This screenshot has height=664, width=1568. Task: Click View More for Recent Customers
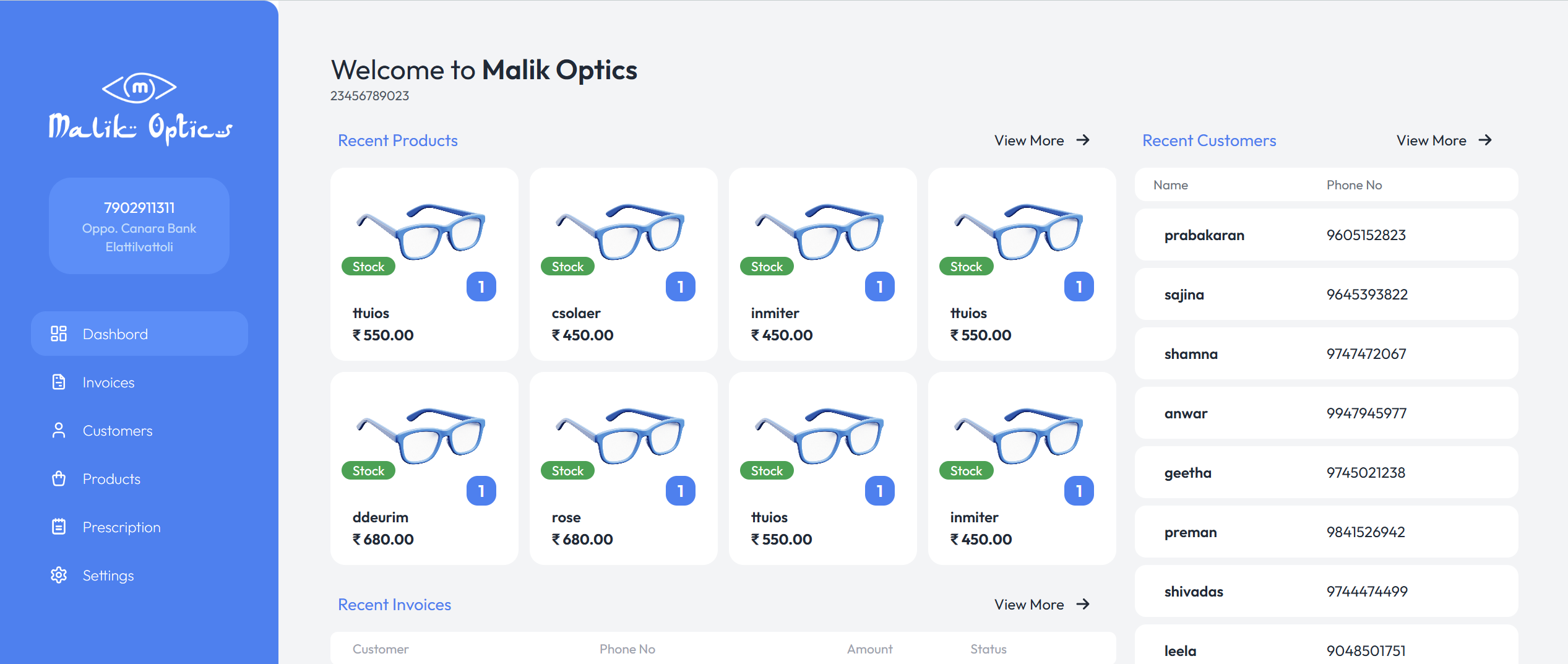click(1431, 140)
